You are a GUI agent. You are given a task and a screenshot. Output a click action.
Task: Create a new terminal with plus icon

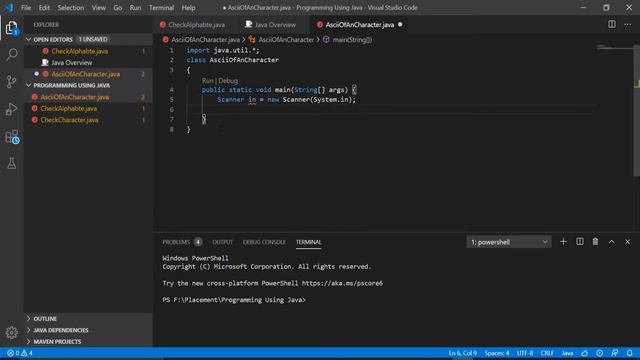[563, 242]
